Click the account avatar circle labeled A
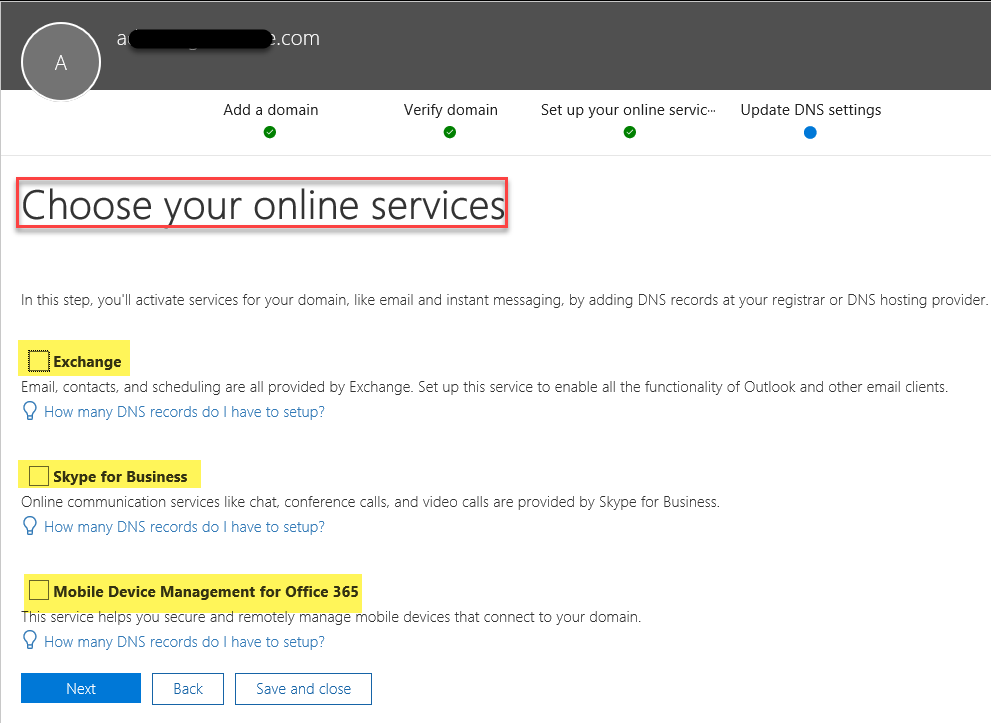 [x=61, y=62]
